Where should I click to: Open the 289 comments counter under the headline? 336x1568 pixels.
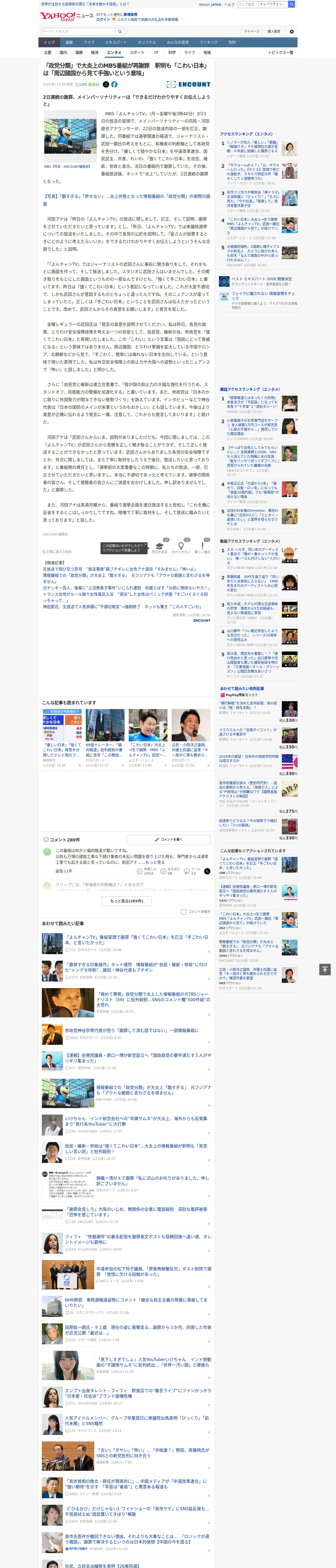pyautogui.click(x=82, y=85)
